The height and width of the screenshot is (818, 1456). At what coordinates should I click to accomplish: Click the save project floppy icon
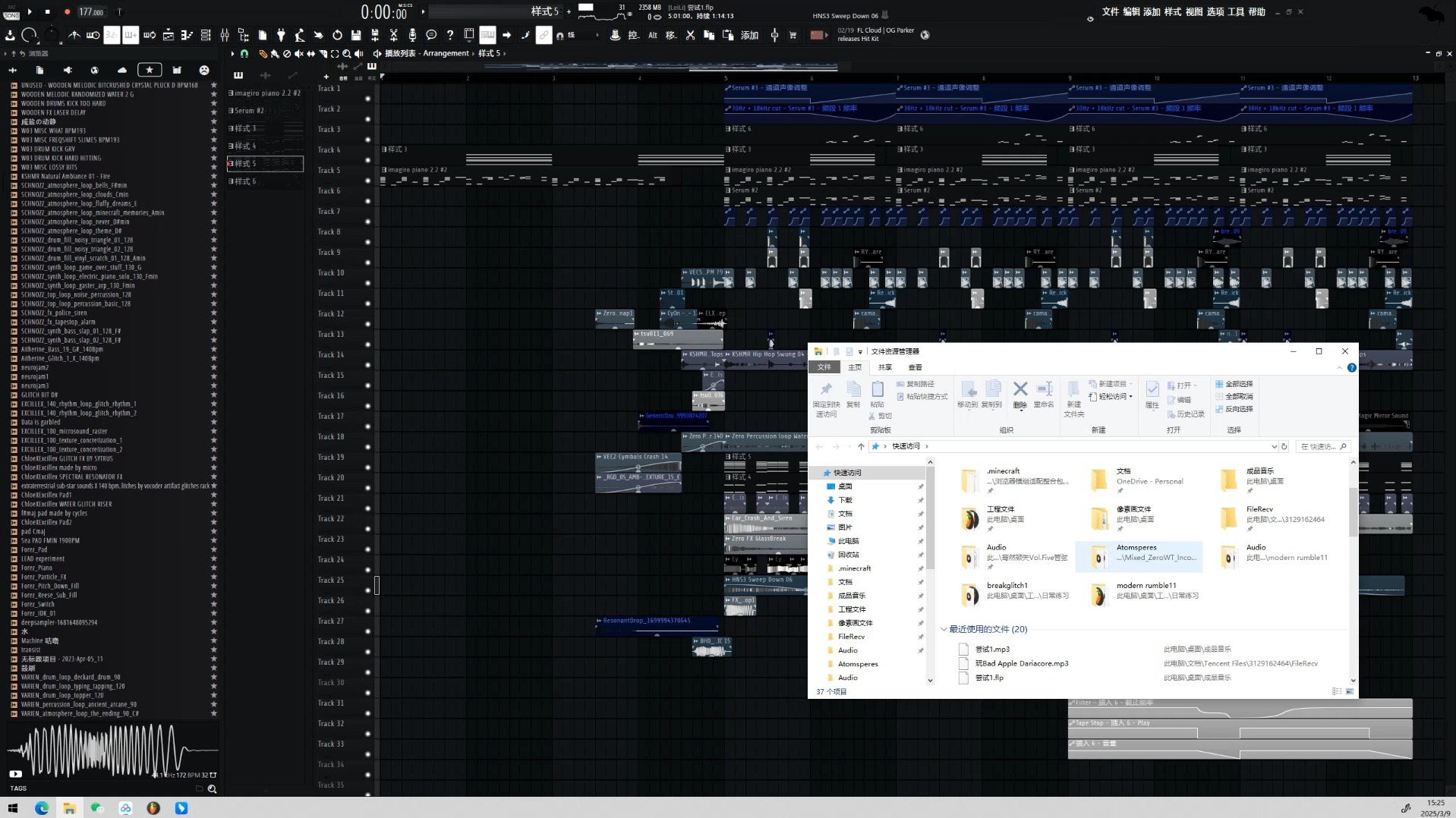click(x=356, y=35)
